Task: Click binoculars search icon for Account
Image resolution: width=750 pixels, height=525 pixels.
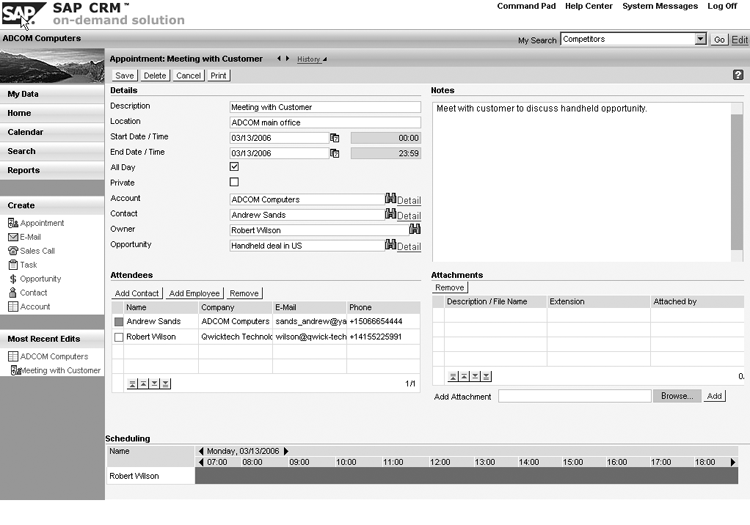Action: click(x=390, y=199)
